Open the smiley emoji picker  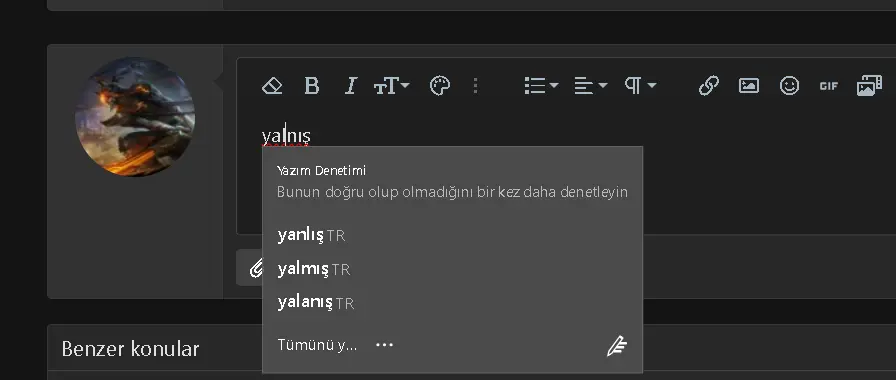pyautogui.click(x=789, y=86)
